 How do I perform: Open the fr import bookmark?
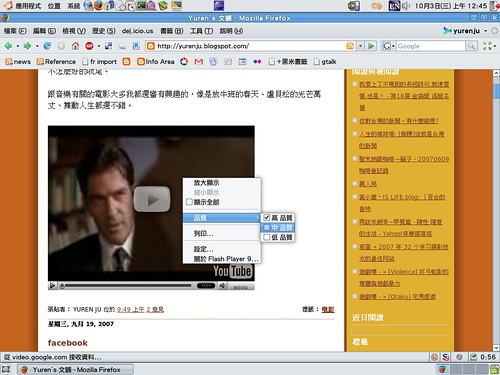pyautogui.click(x=99, y=62)
